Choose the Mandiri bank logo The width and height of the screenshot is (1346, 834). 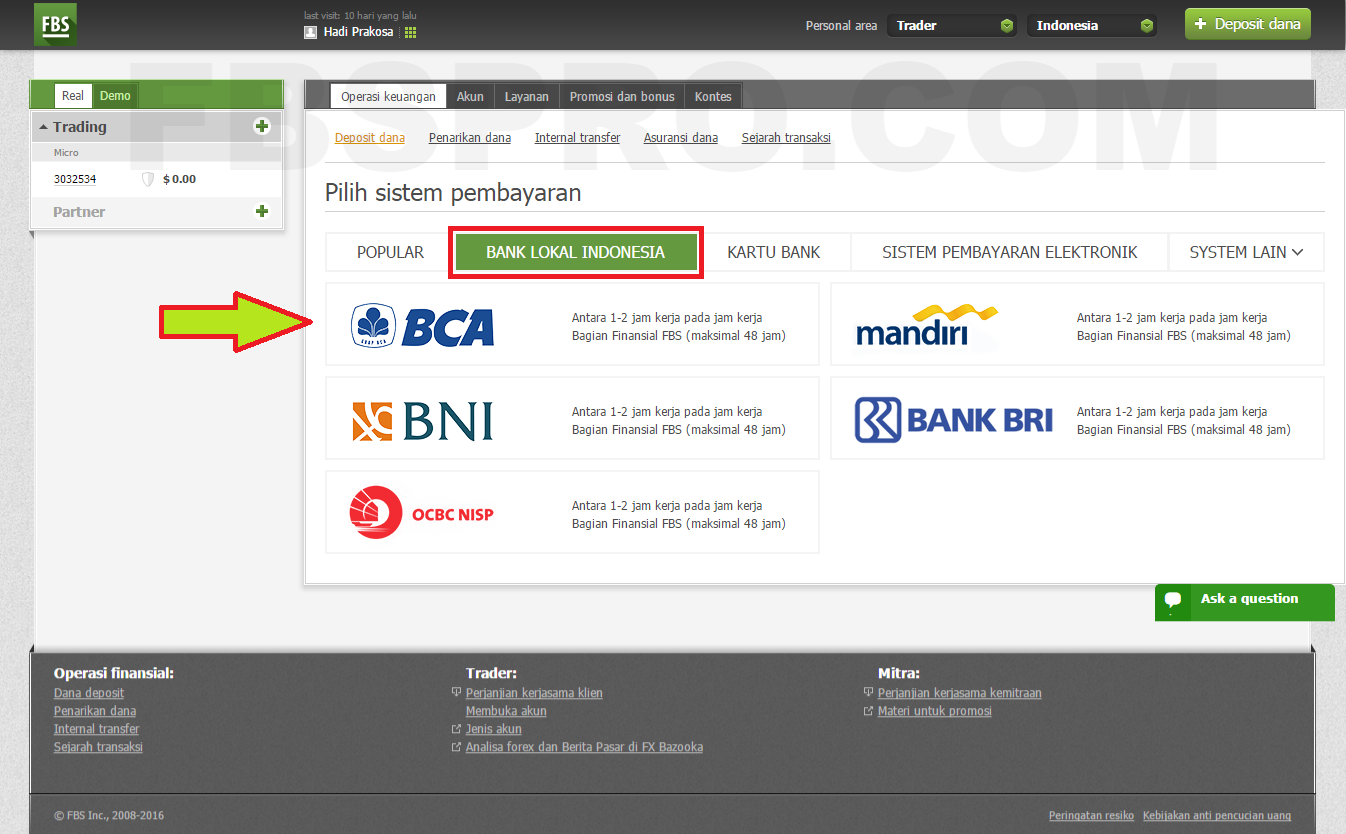coord(927,324)
